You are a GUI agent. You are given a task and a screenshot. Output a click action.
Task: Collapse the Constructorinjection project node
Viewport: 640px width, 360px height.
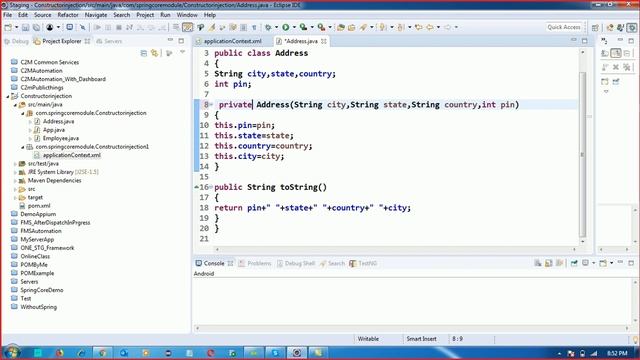point(8,96)
